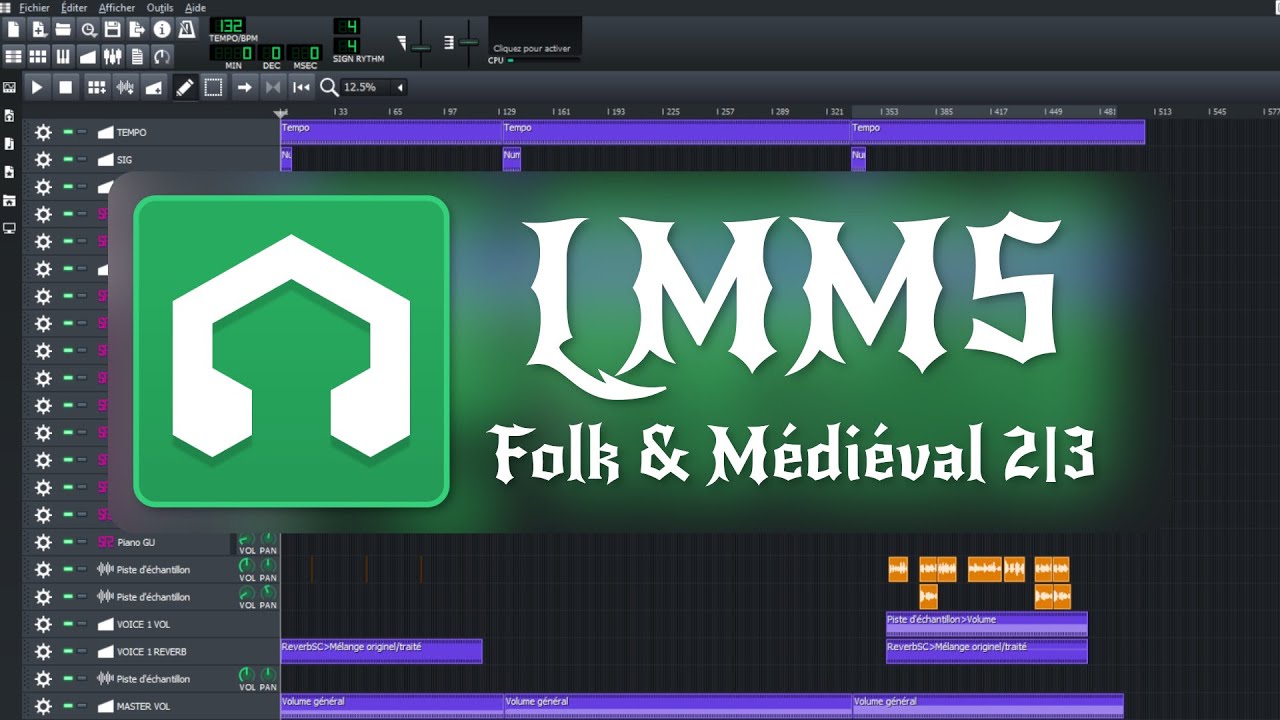The width and height of the screenshot is (1280, 720).
Task: Start song playback with Play button
Action: point(37,87)
